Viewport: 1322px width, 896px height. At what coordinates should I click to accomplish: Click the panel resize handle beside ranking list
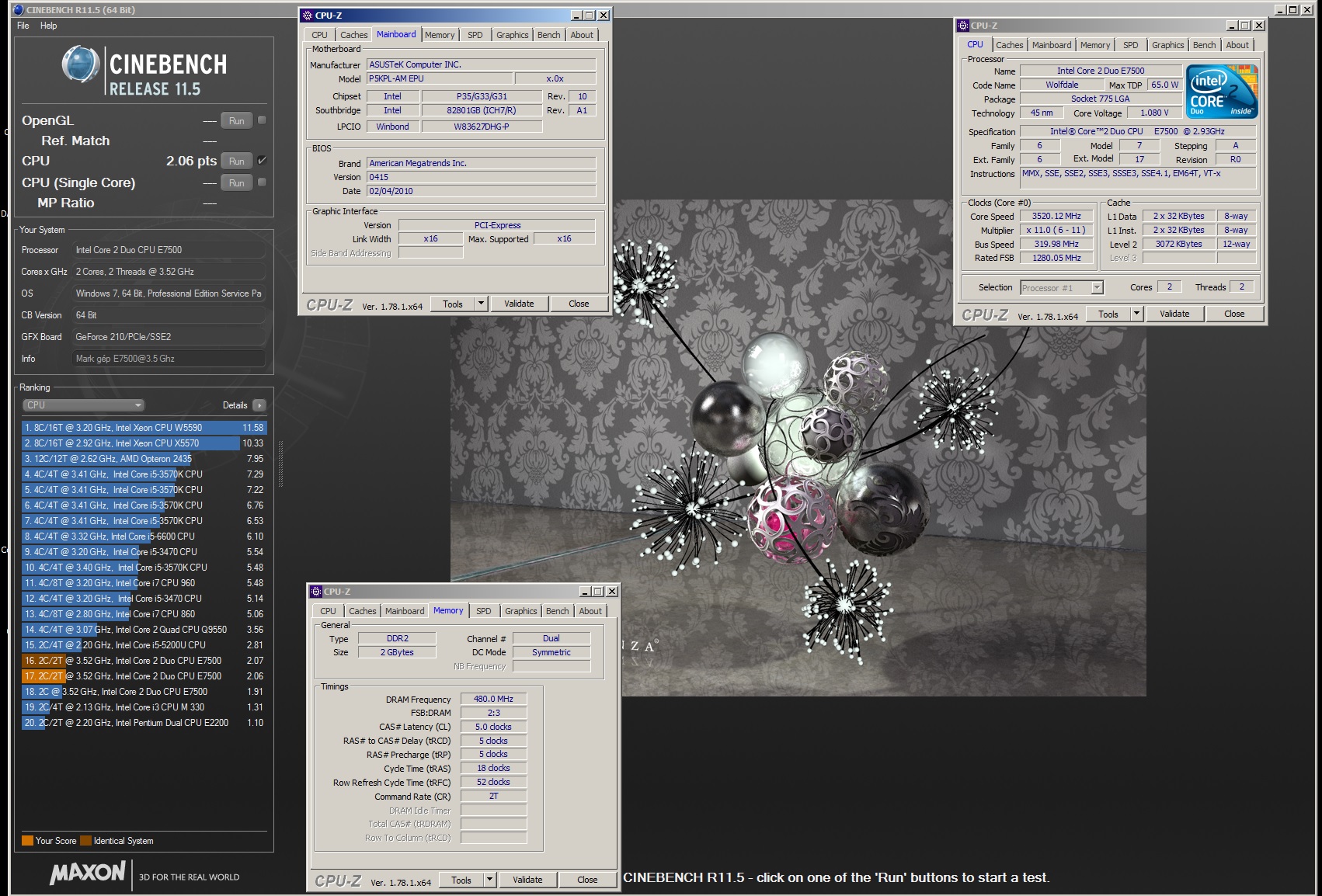pos(281,464)
